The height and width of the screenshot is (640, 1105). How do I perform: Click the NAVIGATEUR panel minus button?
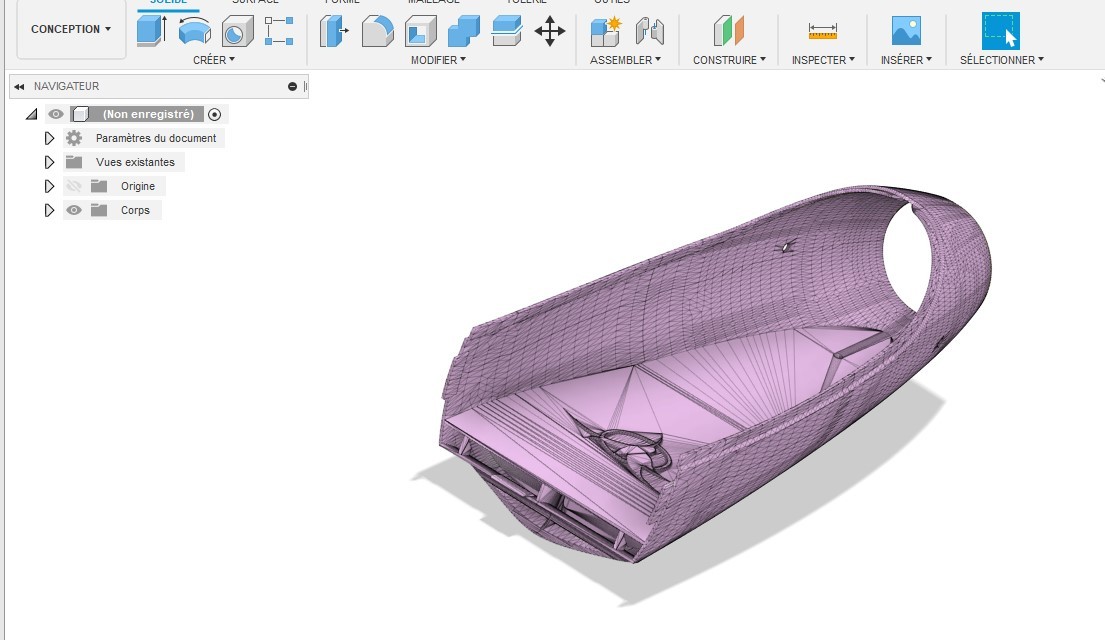tap(292, 87)
